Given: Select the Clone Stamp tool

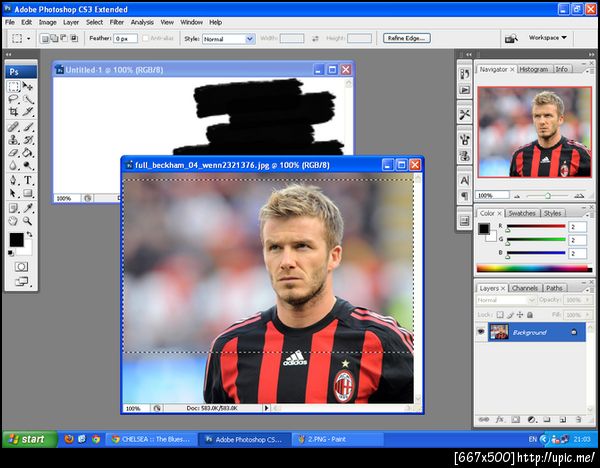Looking at the screenshot, I should point(14,140).
